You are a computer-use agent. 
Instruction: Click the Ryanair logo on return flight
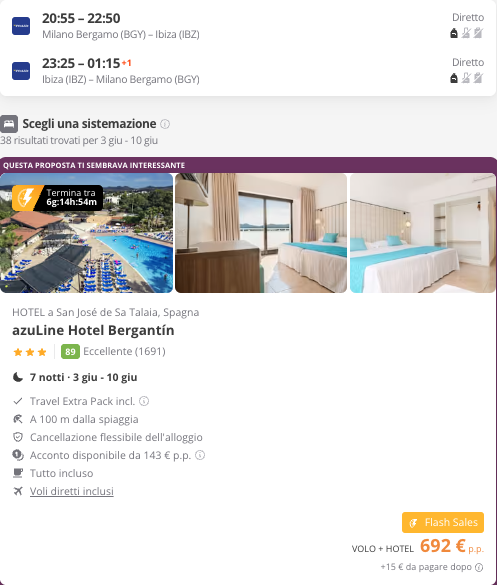(21, 71)
